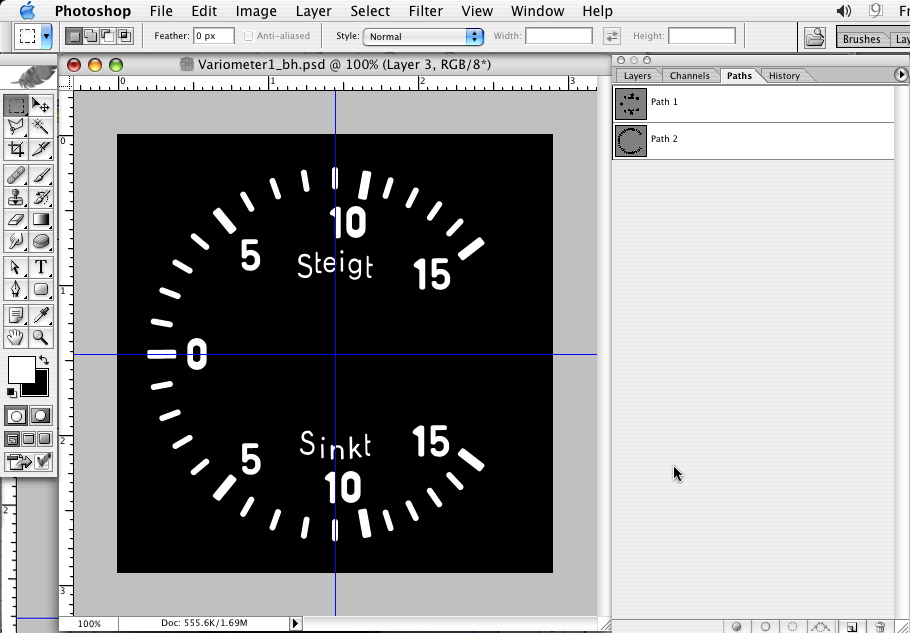
Task: Open the Paths palette flyout menu arrow
Action: coord(901,75)
